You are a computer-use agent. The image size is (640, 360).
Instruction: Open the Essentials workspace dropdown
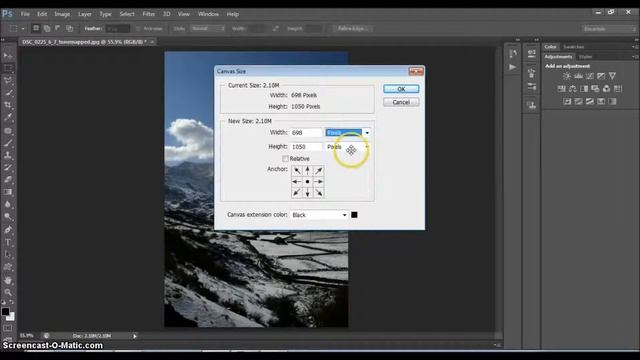[x=609, y=29]
